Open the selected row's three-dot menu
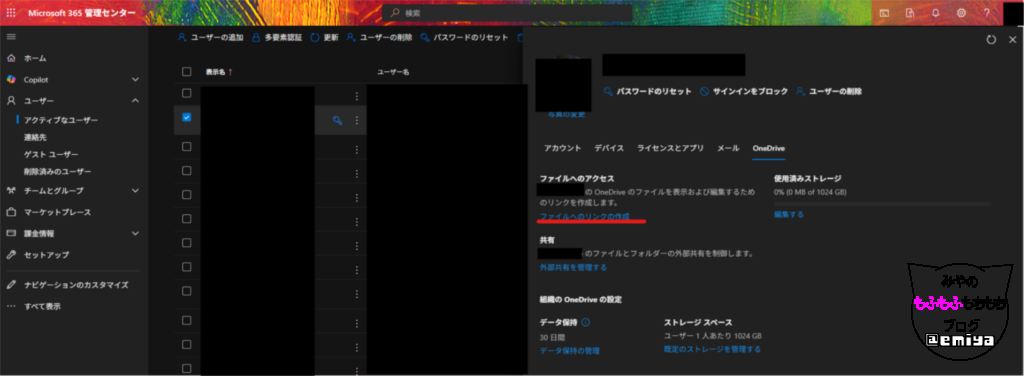The image size is (1024, 376). coord(357,120)
